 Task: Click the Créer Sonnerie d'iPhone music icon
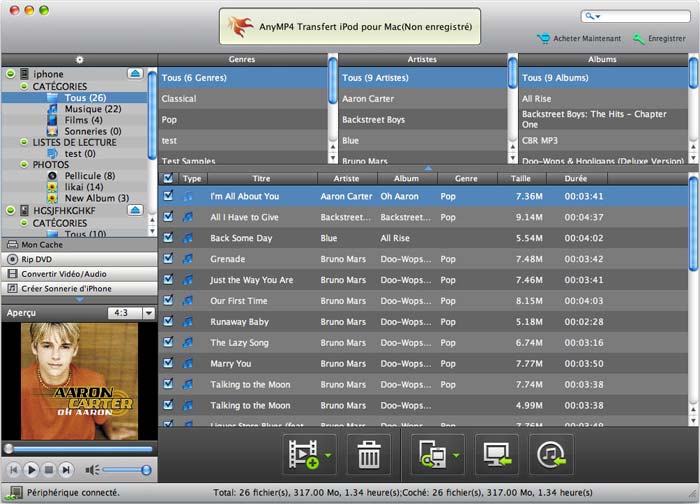pos(12,288)
